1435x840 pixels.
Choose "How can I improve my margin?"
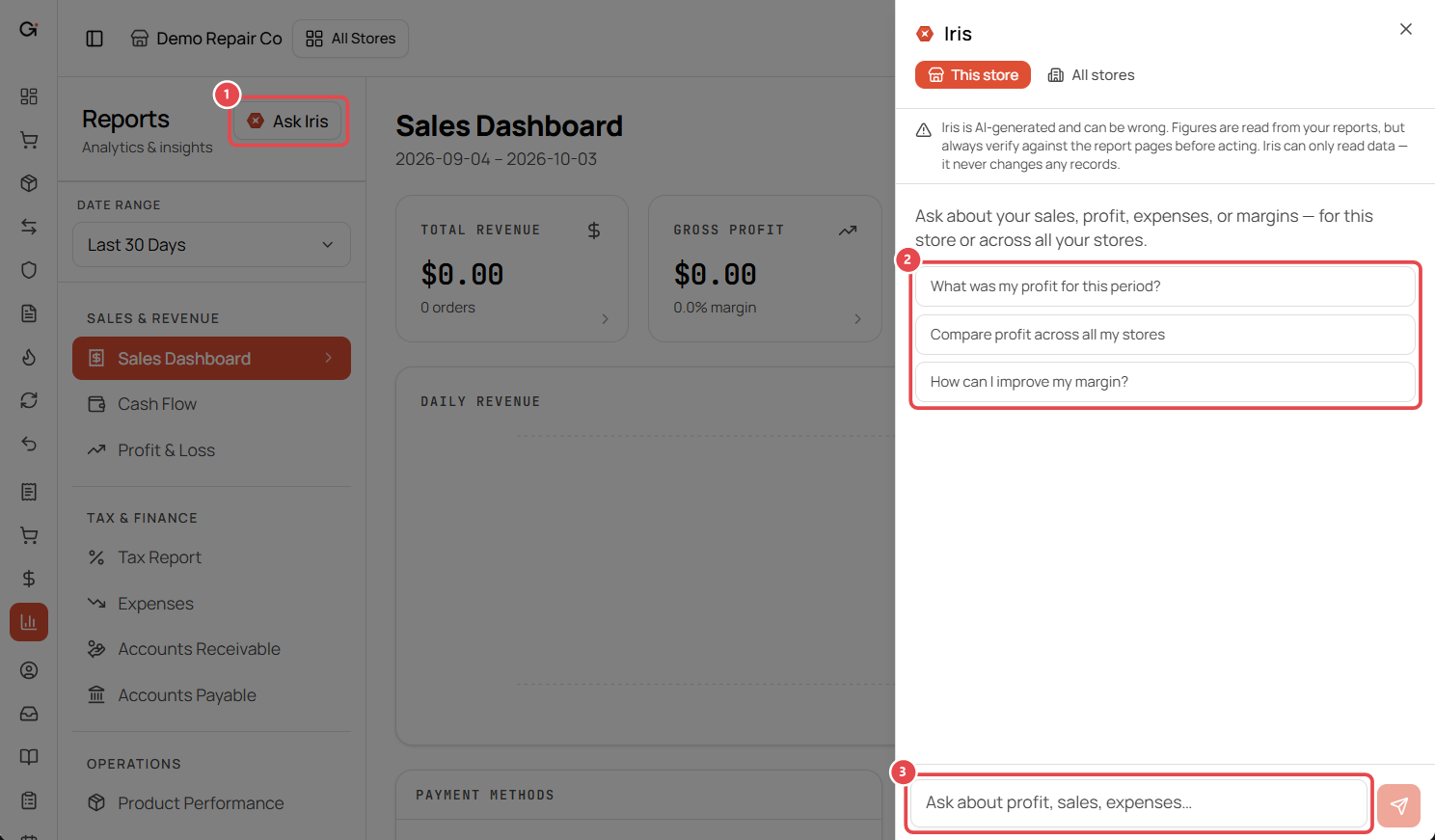coord(1165,382)
